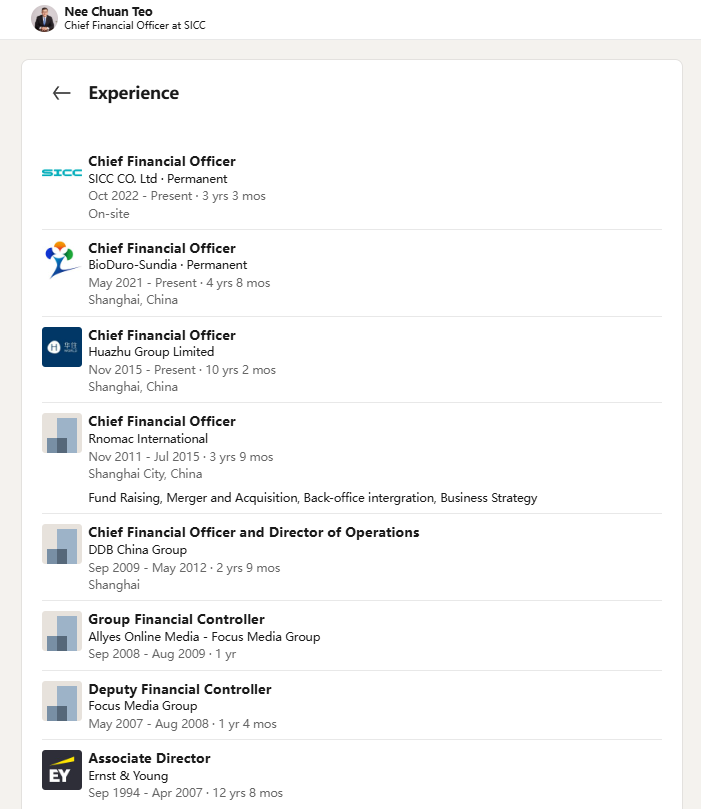Click the Experience page heading
This screenshot has height=809, width=701.
pos(134,93)
